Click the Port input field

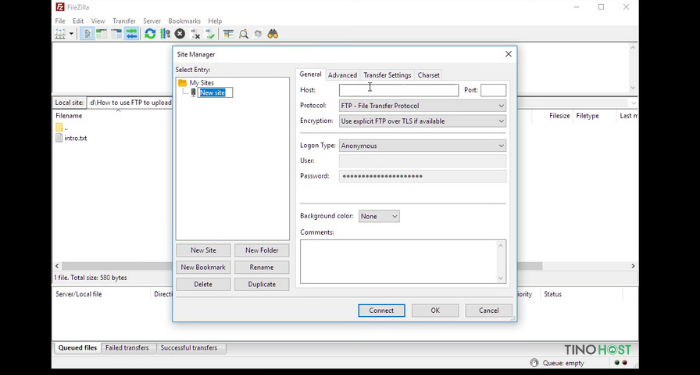pyautogui.click(x=493, y=90)
